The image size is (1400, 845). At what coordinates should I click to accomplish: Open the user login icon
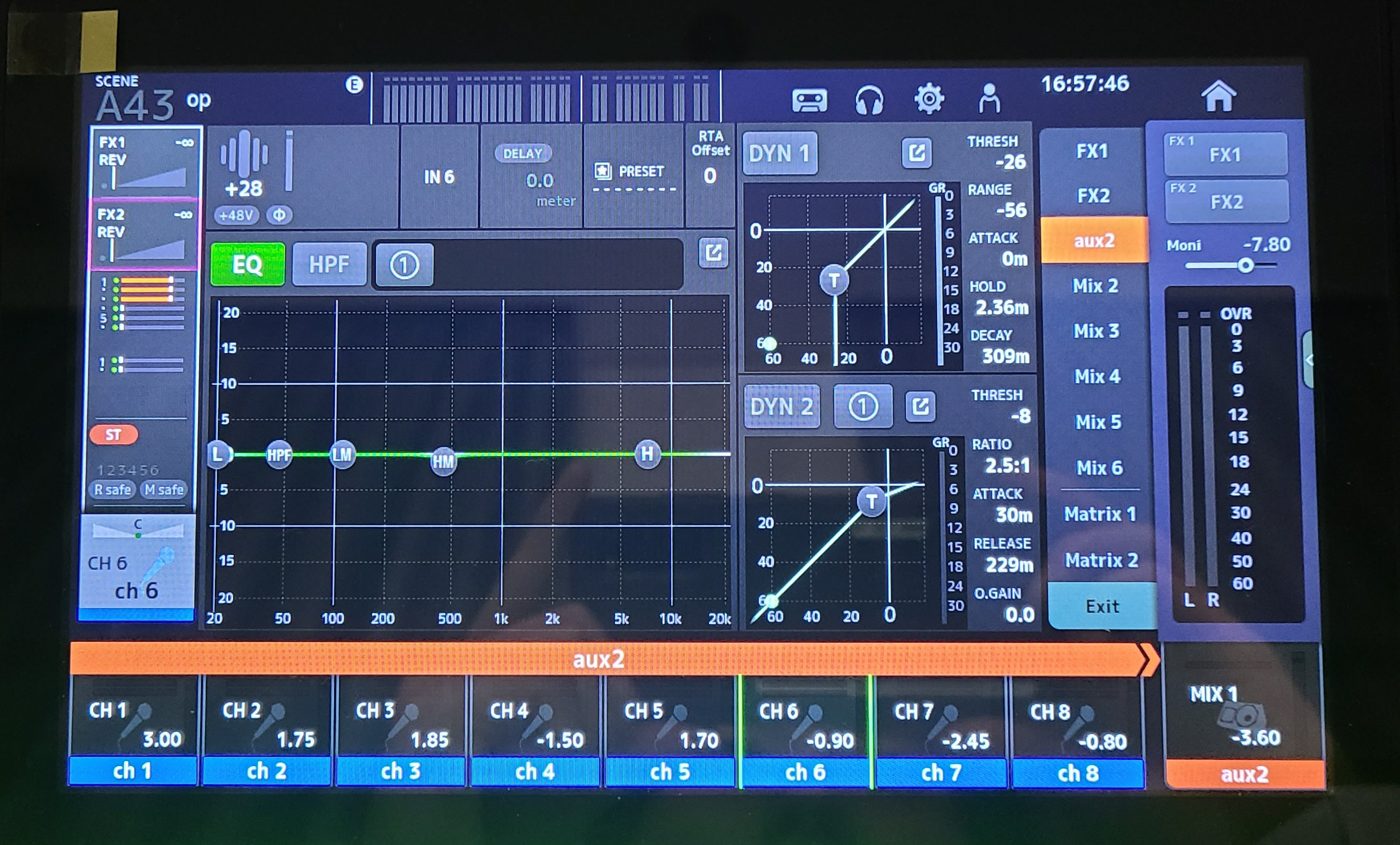(989, 98)
